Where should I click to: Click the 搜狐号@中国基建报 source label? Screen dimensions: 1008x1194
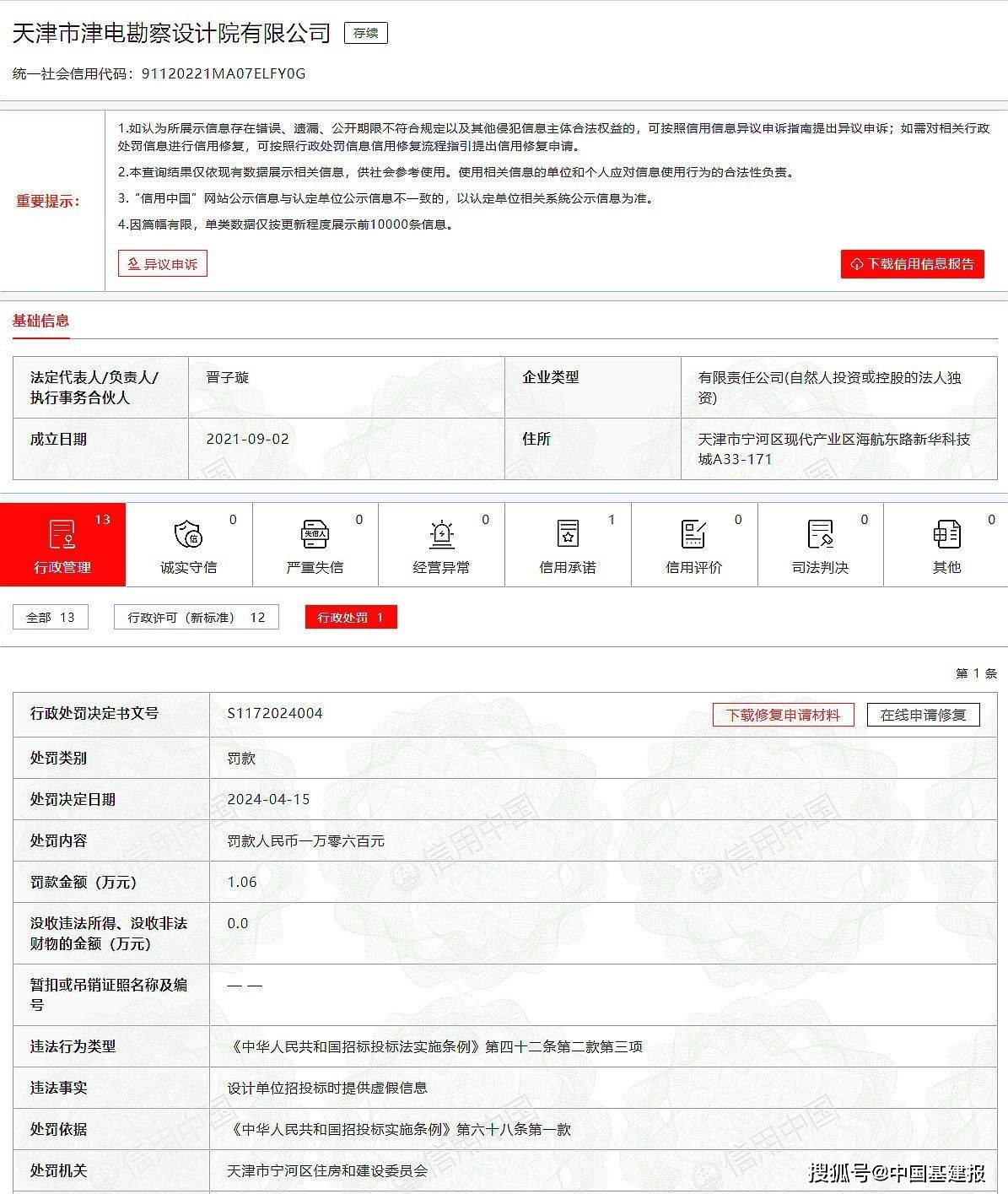[897, 1172]
